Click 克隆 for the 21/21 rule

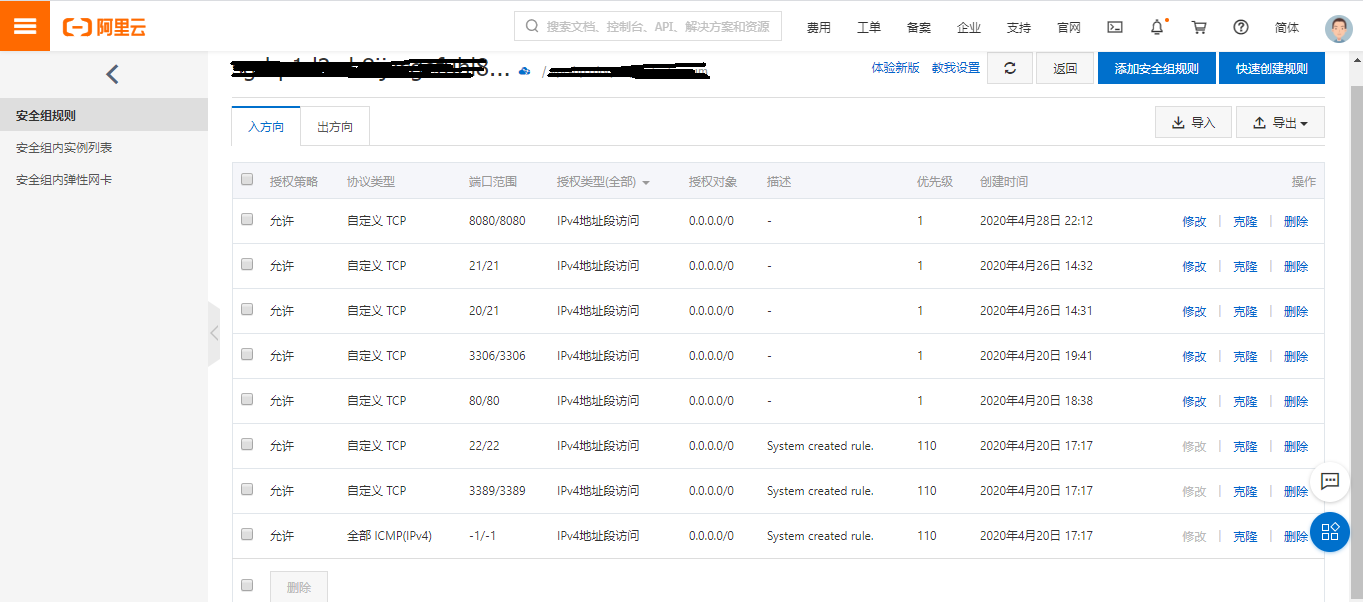click(1245, 267)
